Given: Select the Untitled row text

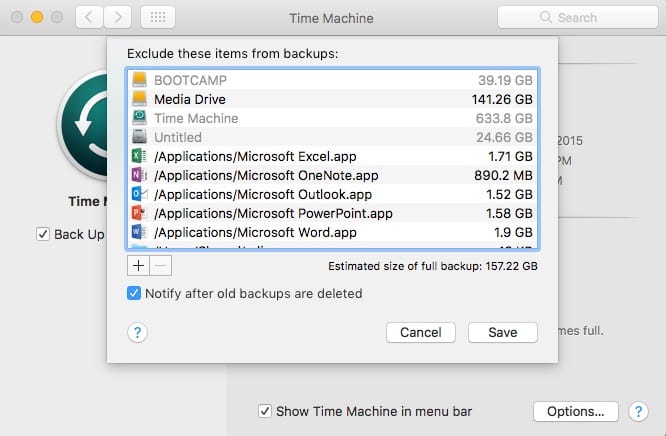Looking at the screenshot, I should pyautogui.click(x=178, y=137).
